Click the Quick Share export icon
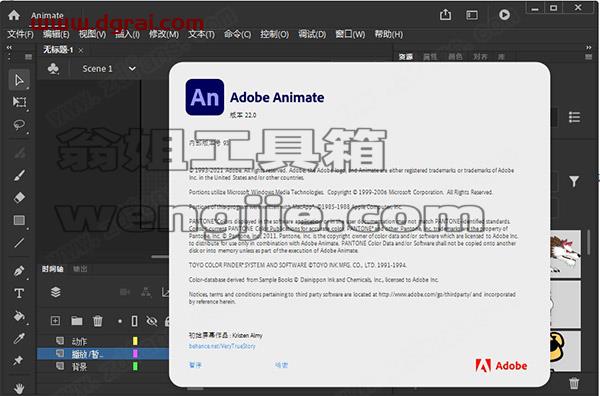Image resolution: width=600 pixels, height=396 pixels. pos(445,15)
